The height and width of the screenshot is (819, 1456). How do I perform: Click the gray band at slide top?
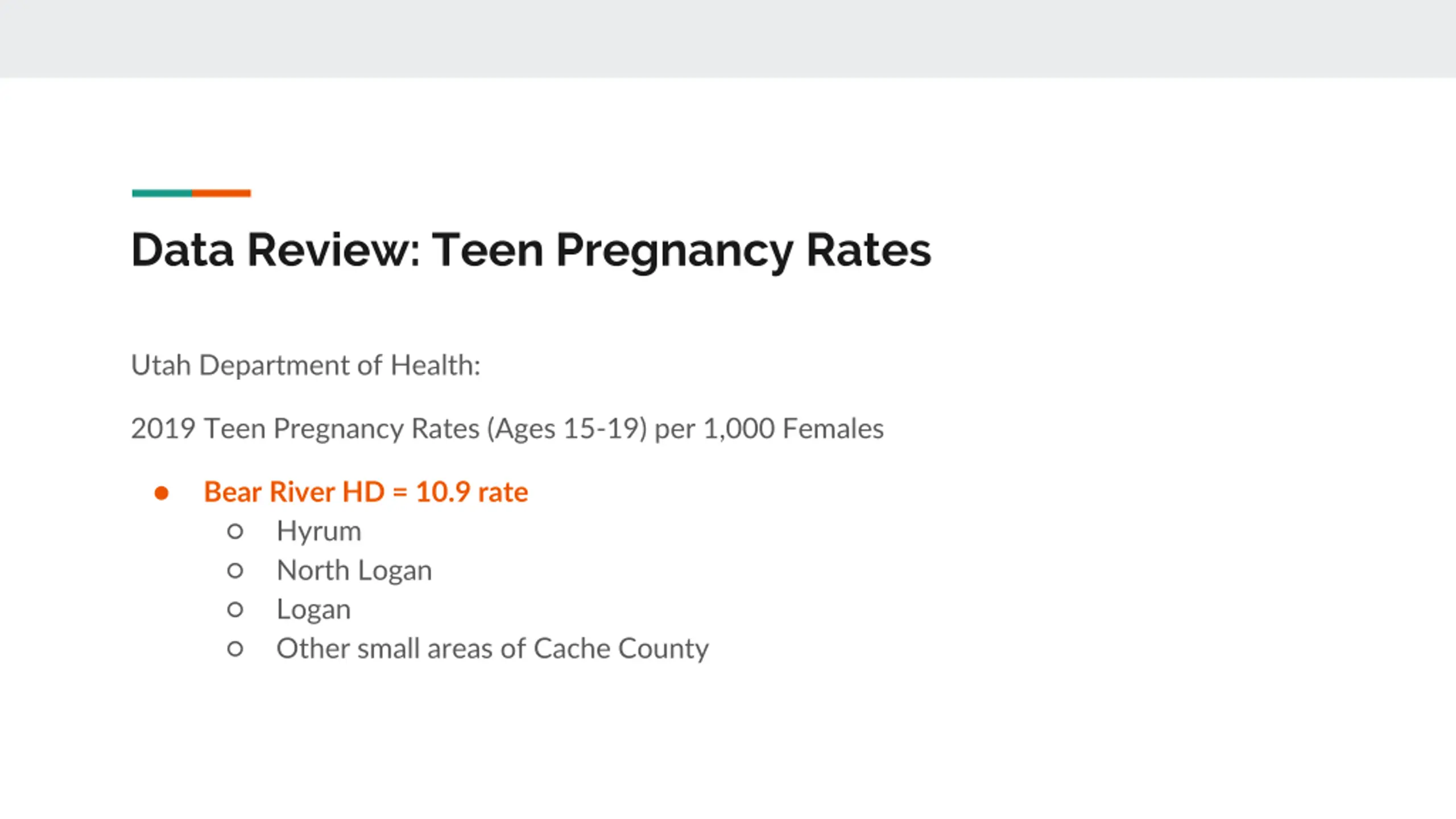pyautogui.click(x=728, y=39)
